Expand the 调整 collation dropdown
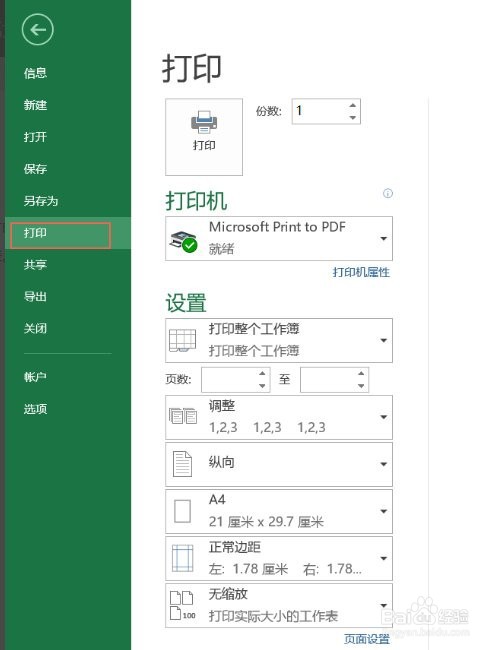 point(384,417)
